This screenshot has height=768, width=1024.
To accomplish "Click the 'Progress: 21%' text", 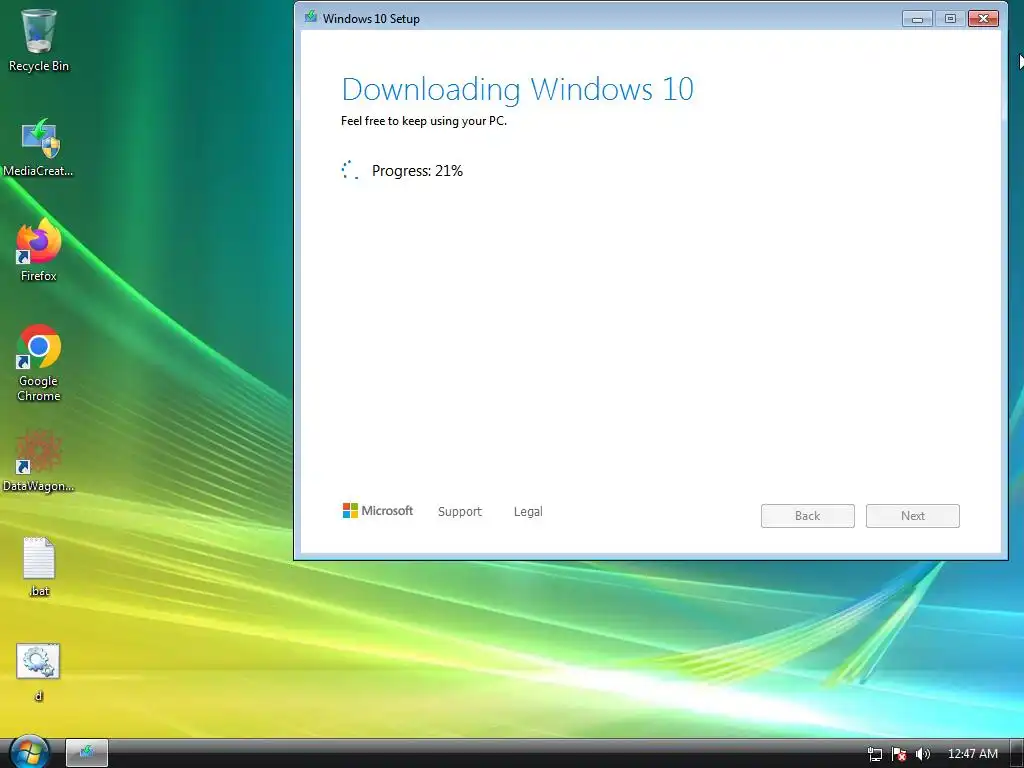I will (417, 171).
